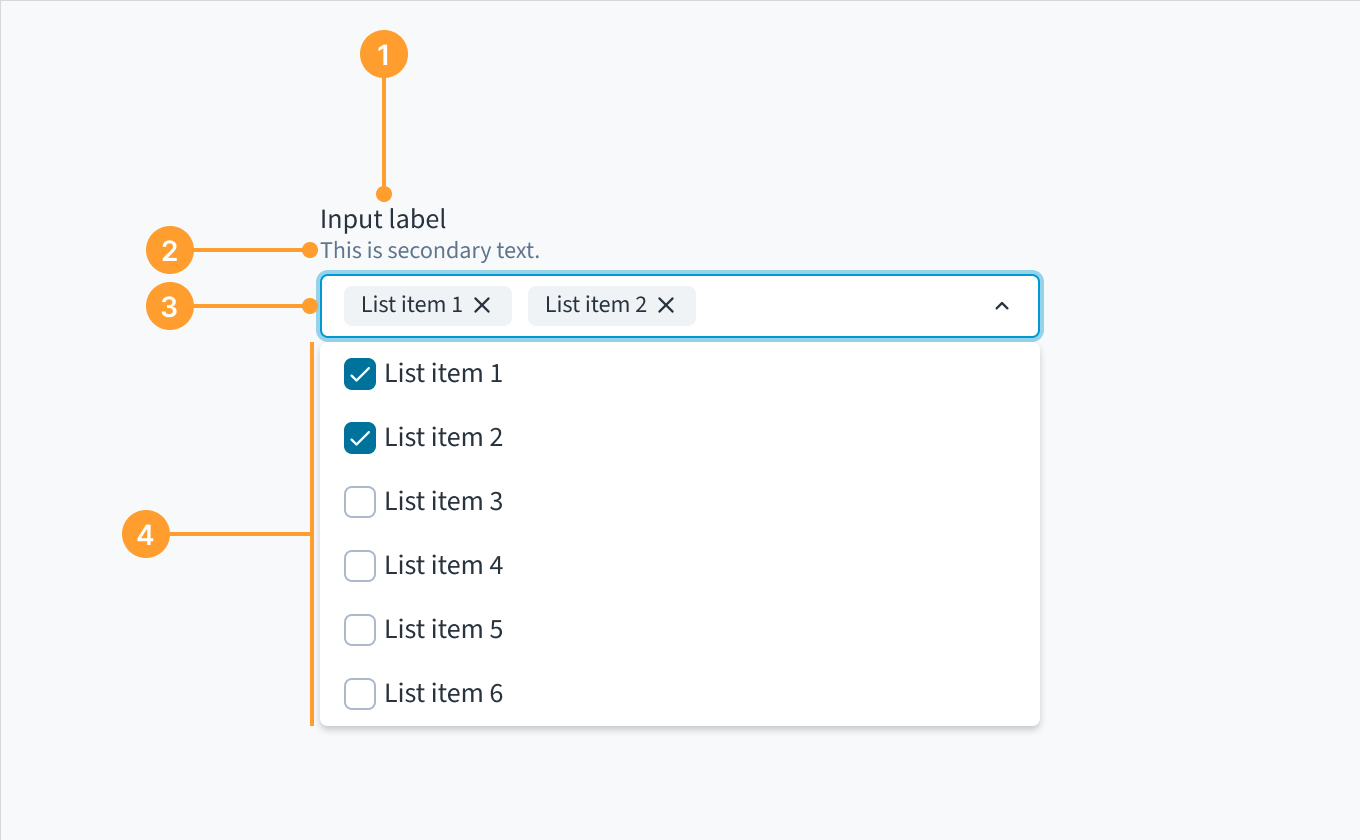Uncheck the List item 1 checkbox
Screen dimensions: 1360x840
point(359,374)
